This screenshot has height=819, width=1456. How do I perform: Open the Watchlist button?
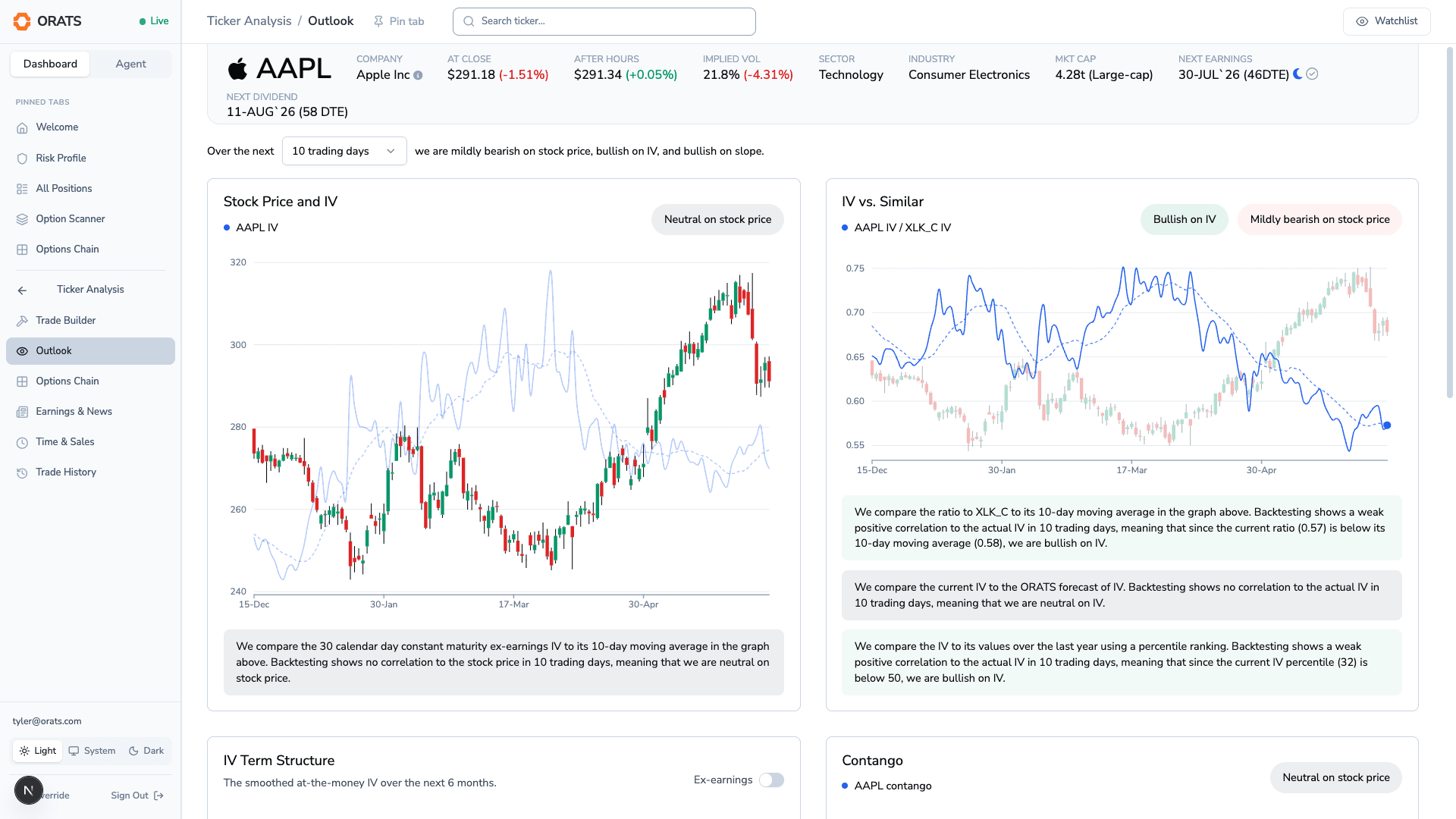point(1386,21)
